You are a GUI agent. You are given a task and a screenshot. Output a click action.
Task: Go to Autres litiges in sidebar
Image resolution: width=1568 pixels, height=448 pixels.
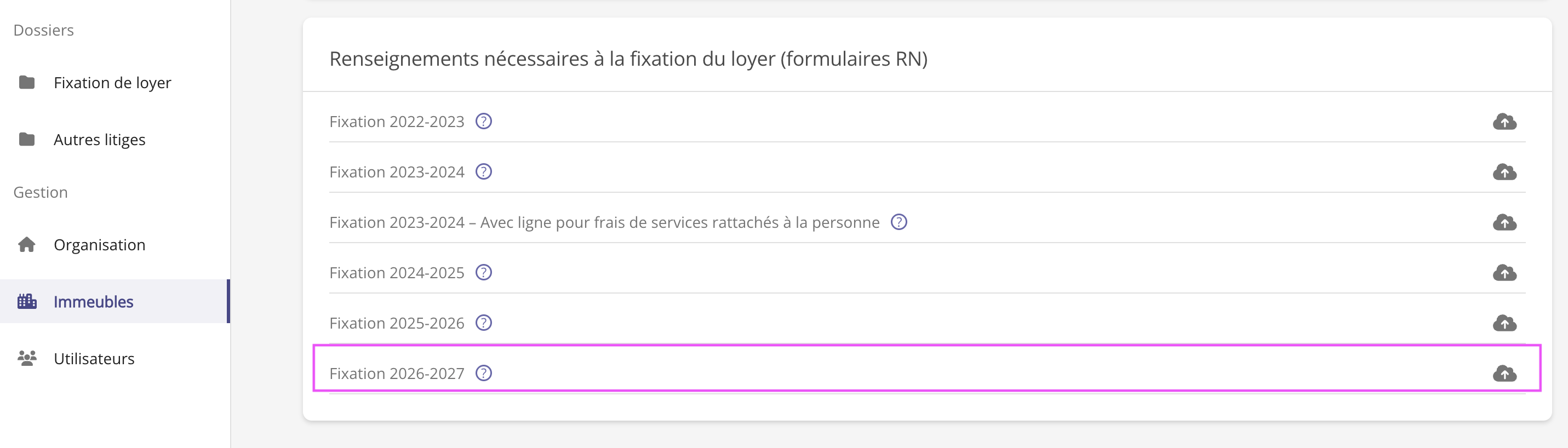pos(99,140)
